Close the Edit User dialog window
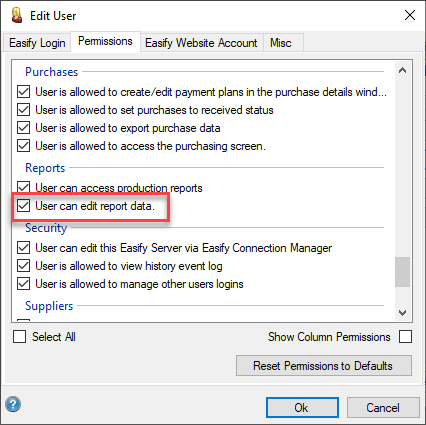The image size is (426, 425). click(x=410, y=15)
